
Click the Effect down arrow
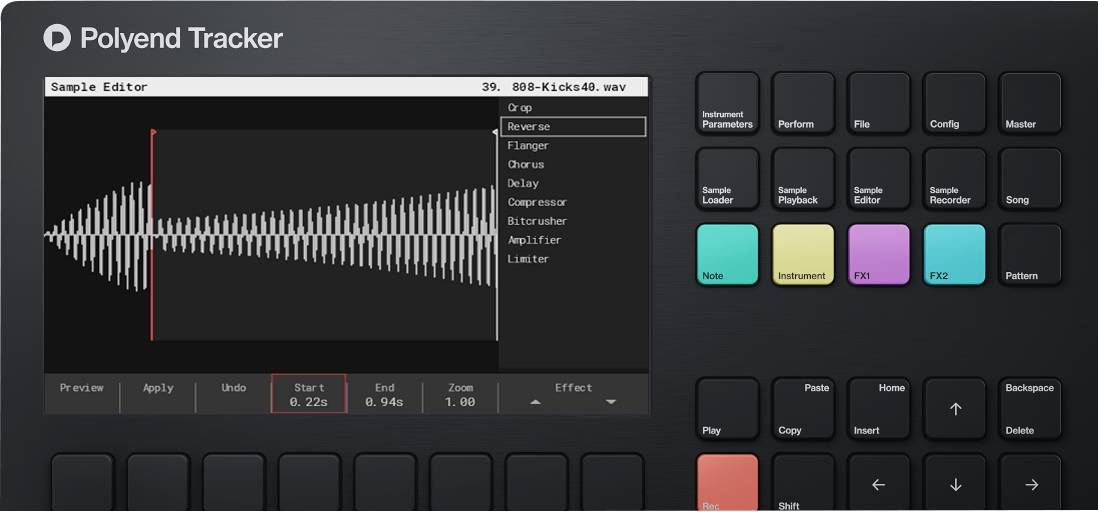tap(611, 402)
